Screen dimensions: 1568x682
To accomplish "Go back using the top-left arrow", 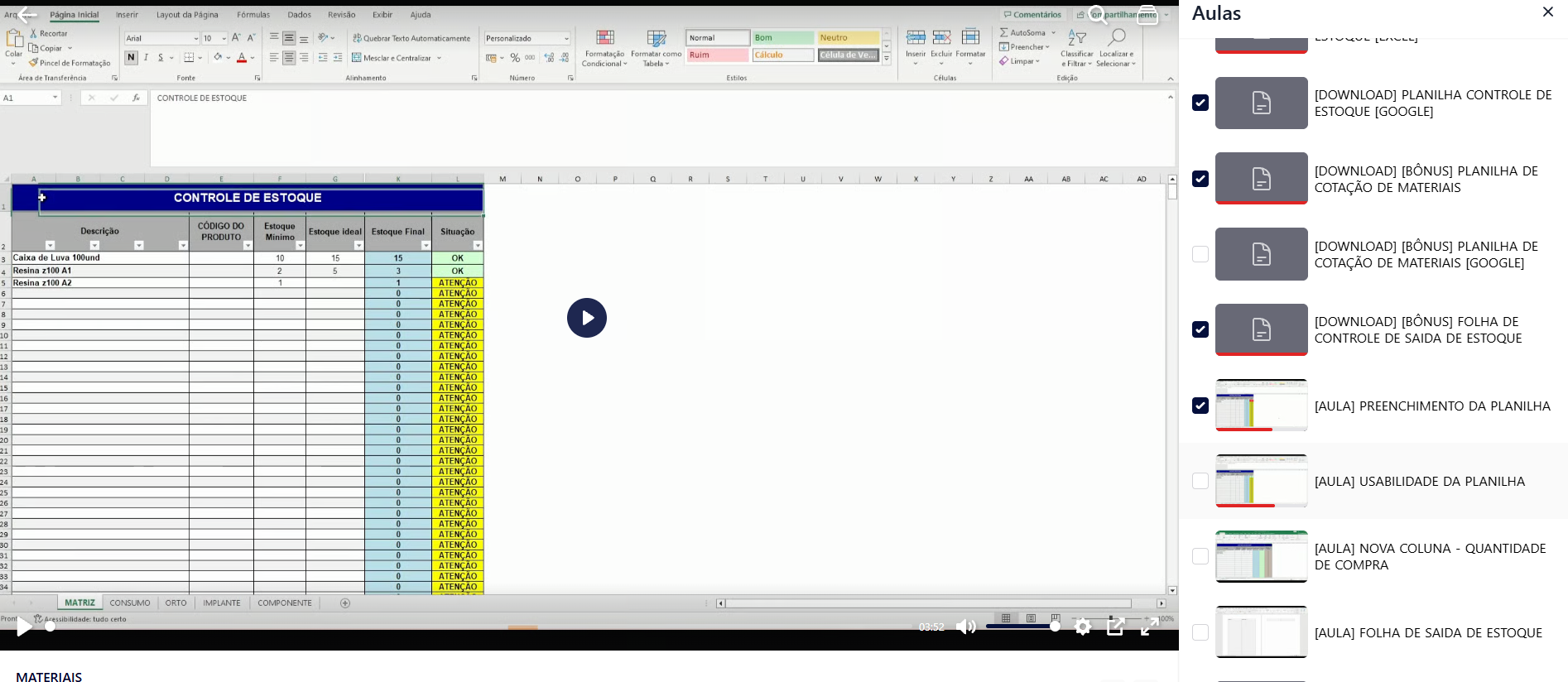I will [26, 14].
